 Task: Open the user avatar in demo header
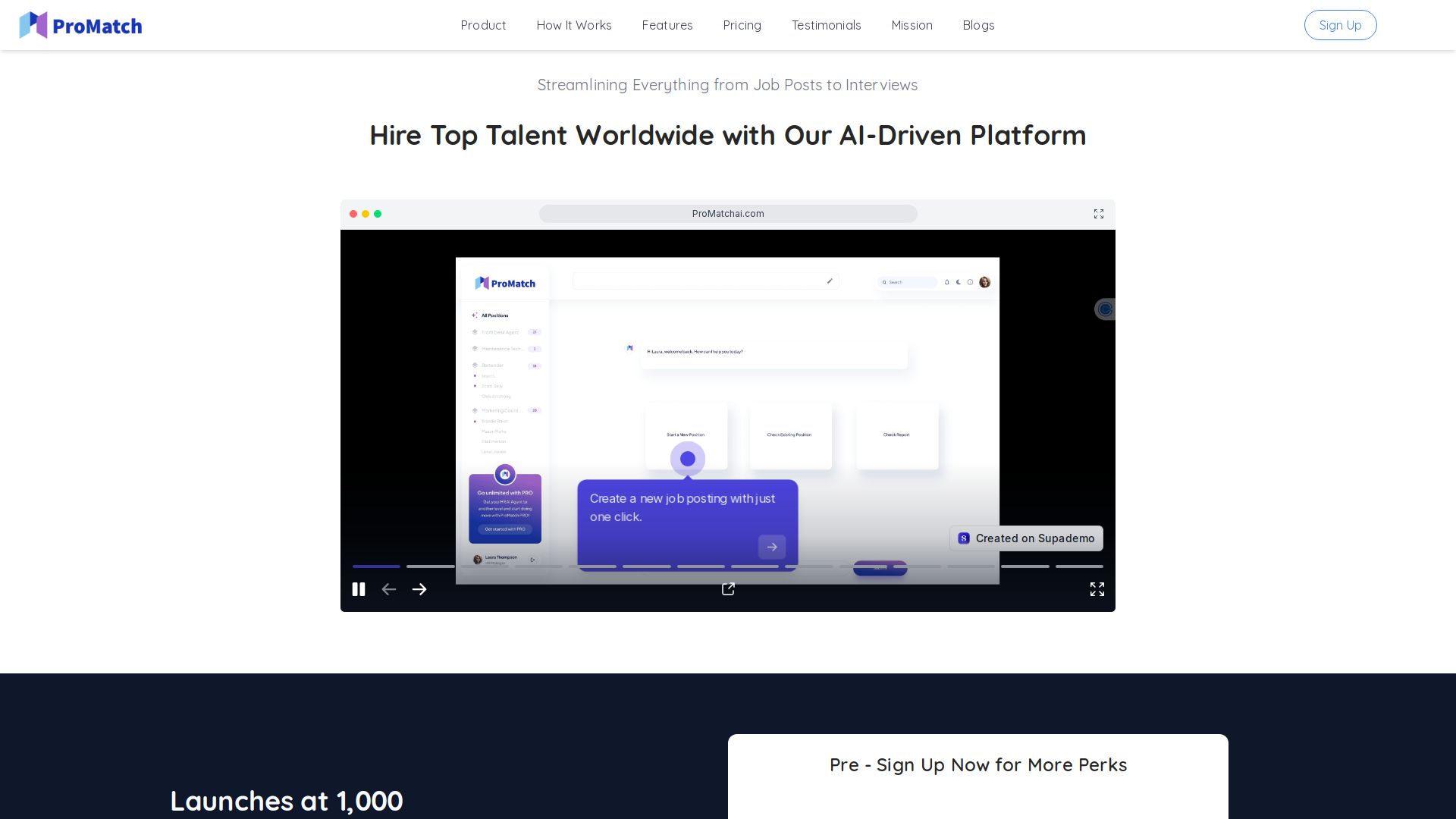[x=985, y=282]
